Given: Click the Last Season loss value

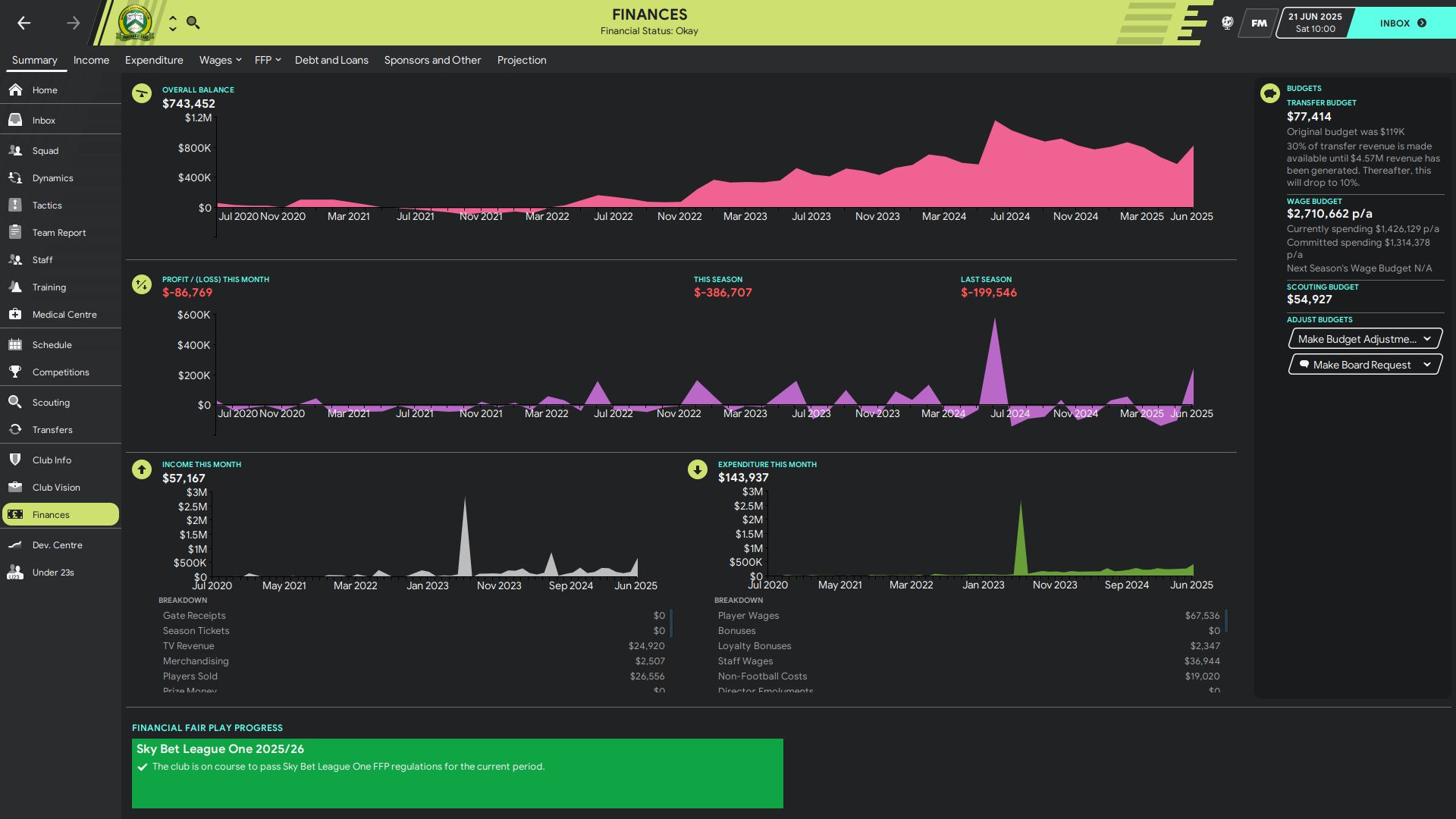Looking at the screenshot, I should (x=989, y=293).
